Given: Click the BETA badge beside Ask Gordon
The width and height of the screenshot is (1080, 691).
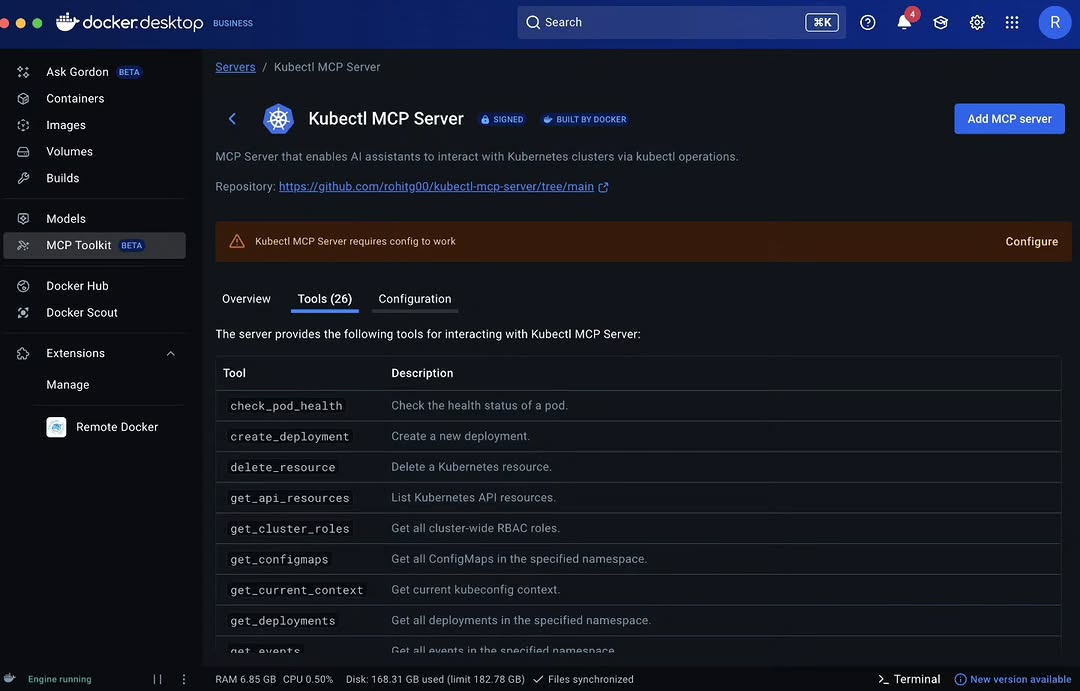Looking at the screenshot, I should pos(129,72).
